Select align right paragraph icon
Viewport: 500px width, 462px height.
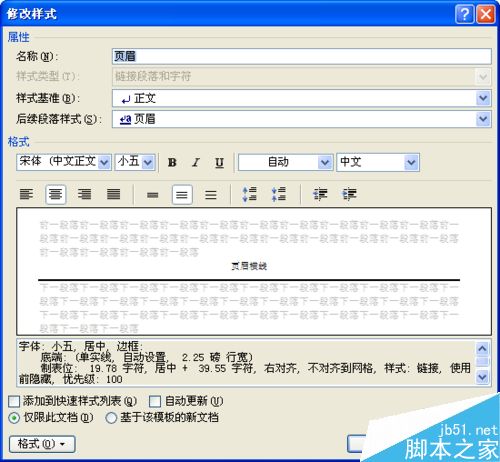coord(84,194)
